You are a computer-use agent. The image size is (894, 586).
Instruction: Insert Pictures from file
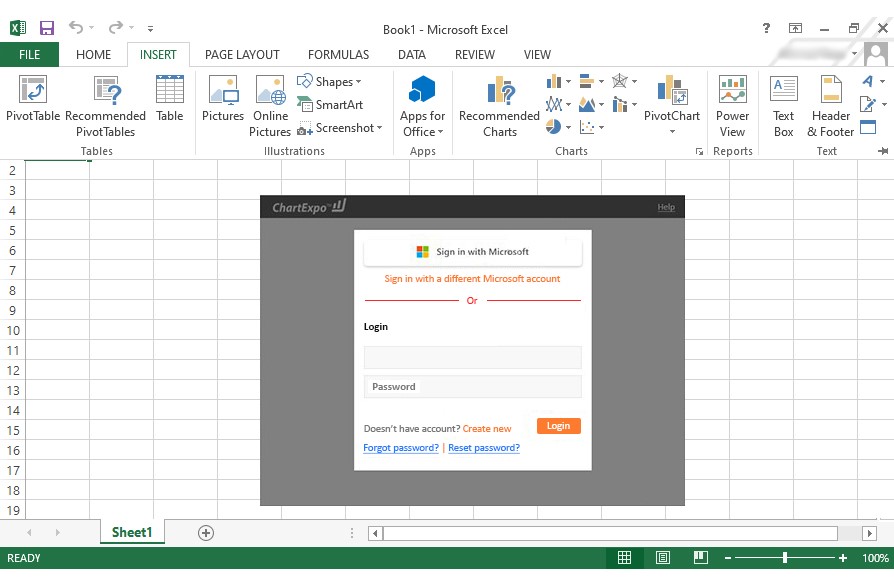[x=223, y=99]
